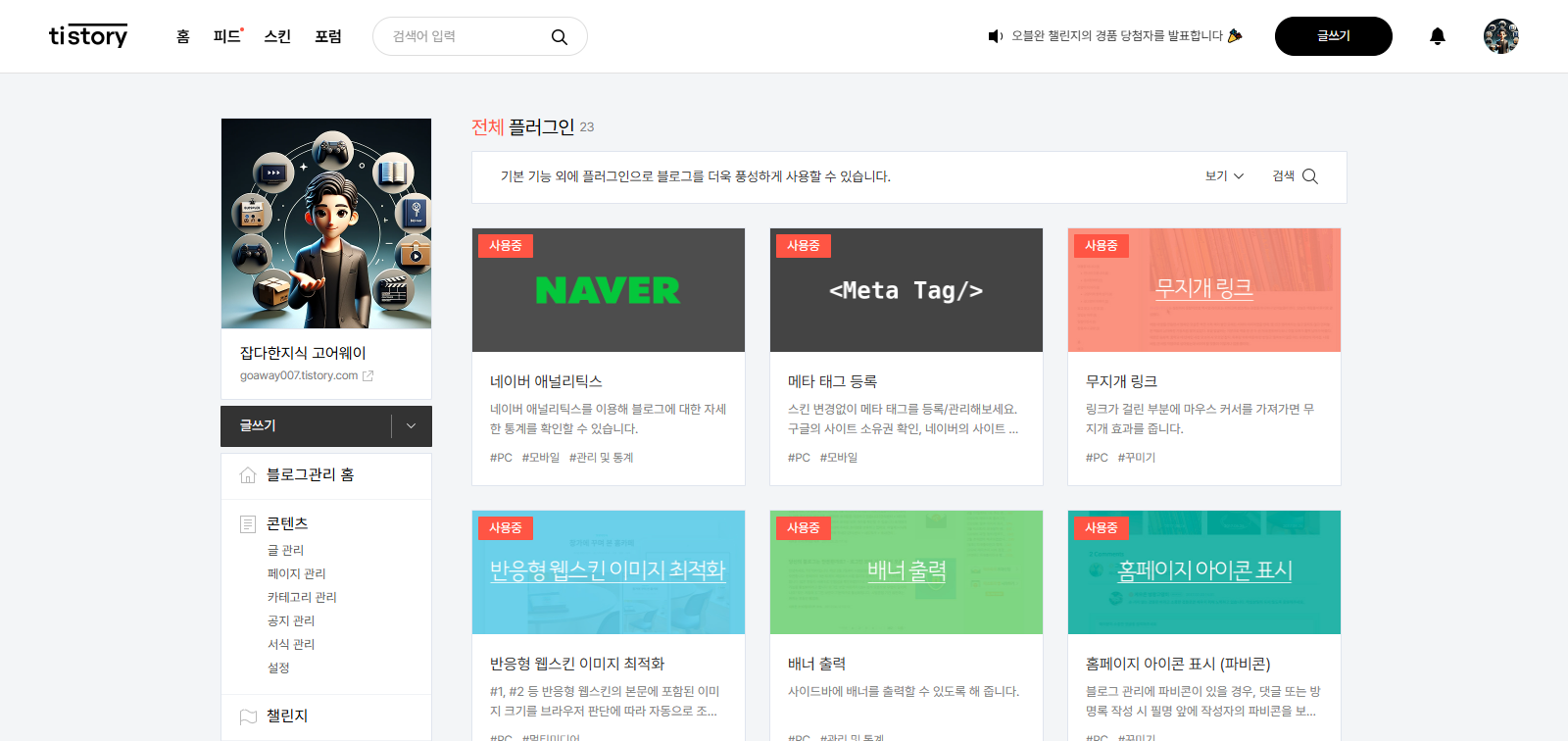Click the 배너 출력 card title text
The height and width of the screenshot is (741, 1568).
[x=816, y=664]
